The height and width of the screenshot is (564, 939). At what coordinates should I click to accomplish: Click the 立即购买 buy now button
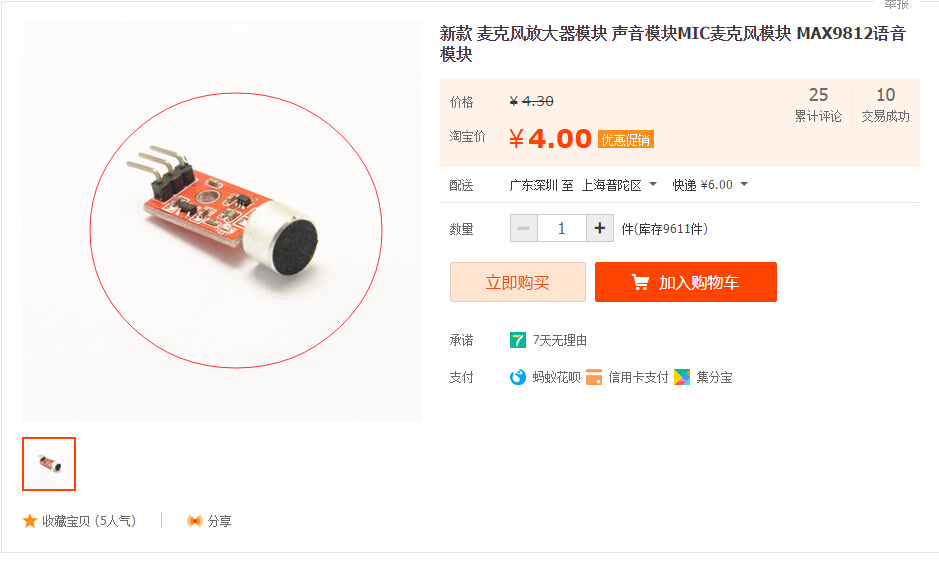point(518,282)
